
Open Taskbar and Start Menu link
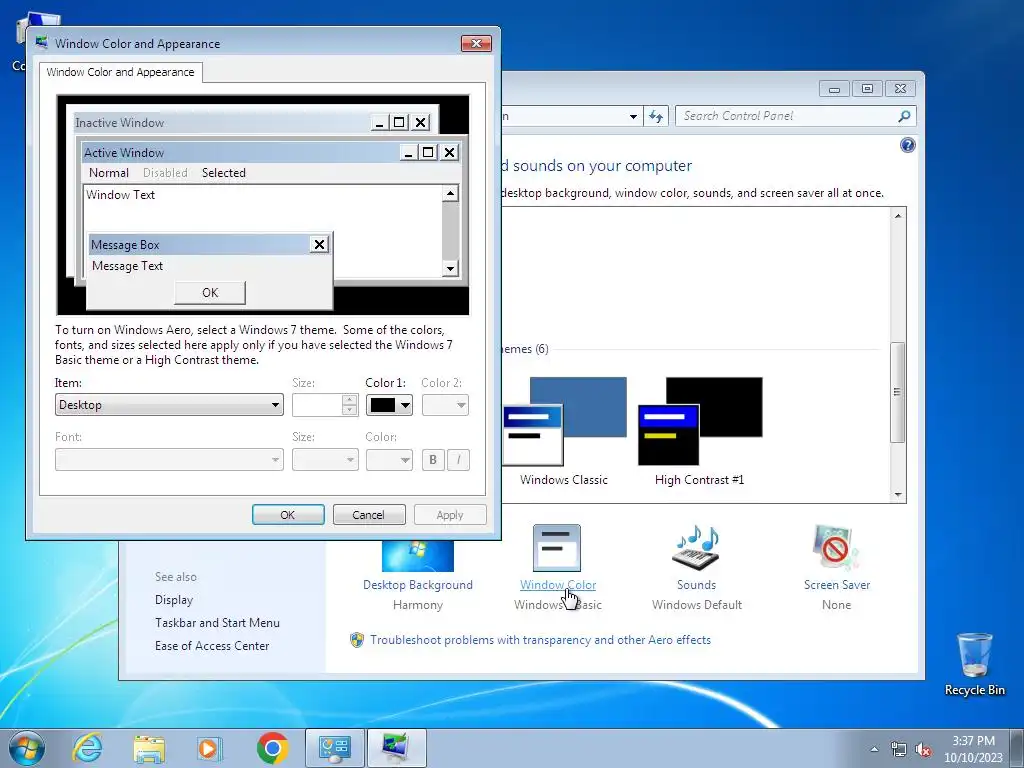[217, 623]
